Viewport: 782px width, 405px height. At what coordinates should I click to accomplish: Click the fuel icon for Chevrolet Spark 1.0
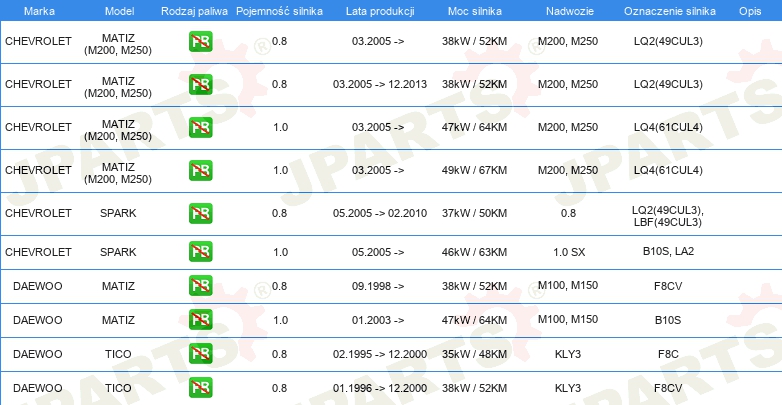(201, 251)
